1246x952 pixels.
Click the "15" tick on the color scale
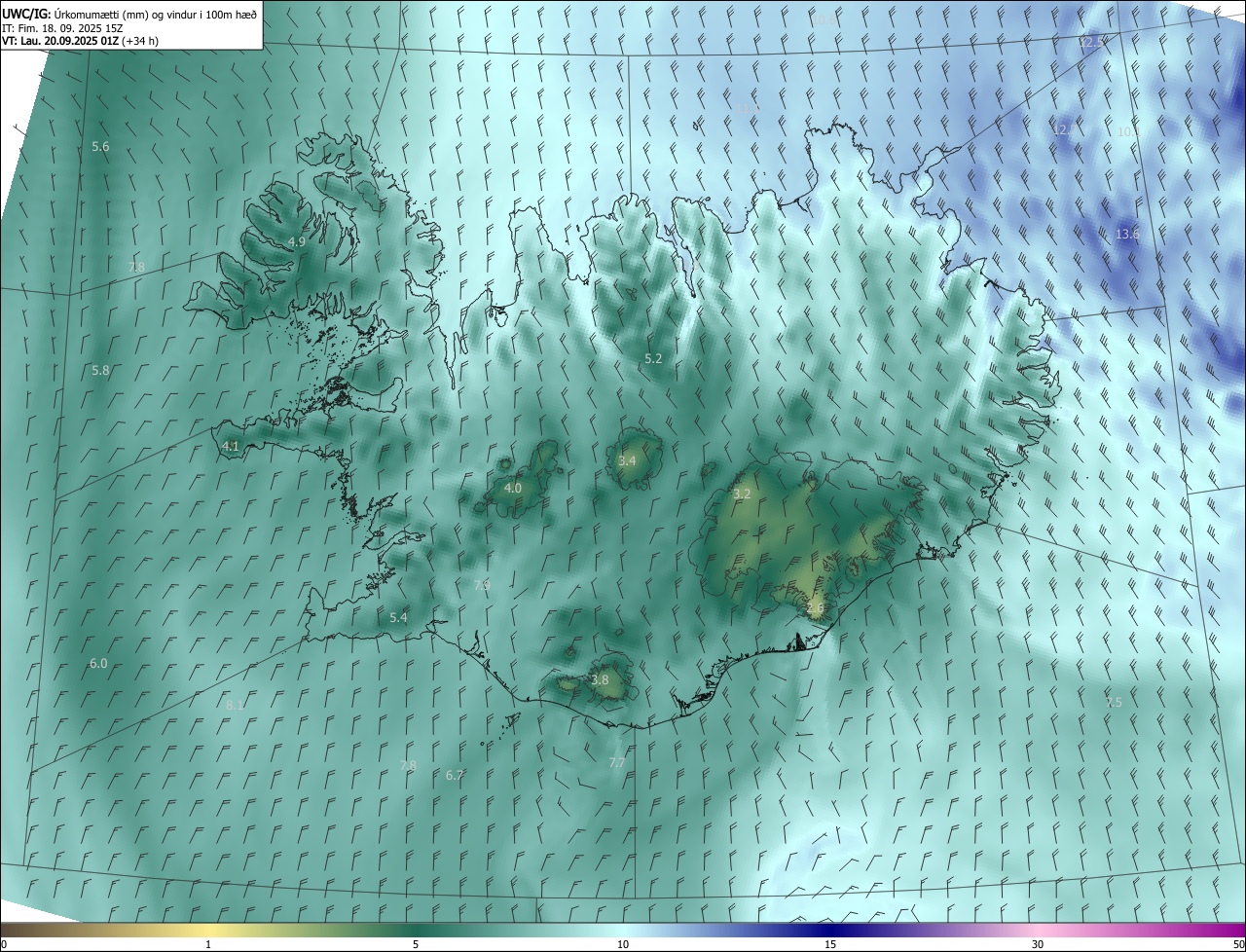tap(830, 944)
